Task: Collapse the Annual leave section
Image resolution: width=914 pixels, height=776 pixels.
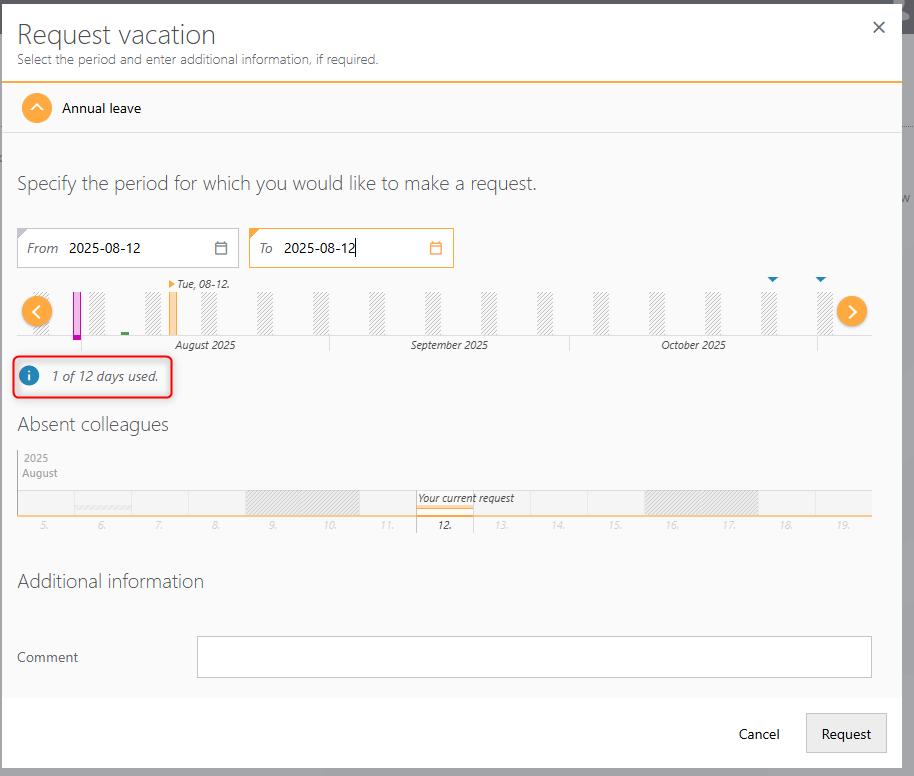Action: tap(37, 108)
